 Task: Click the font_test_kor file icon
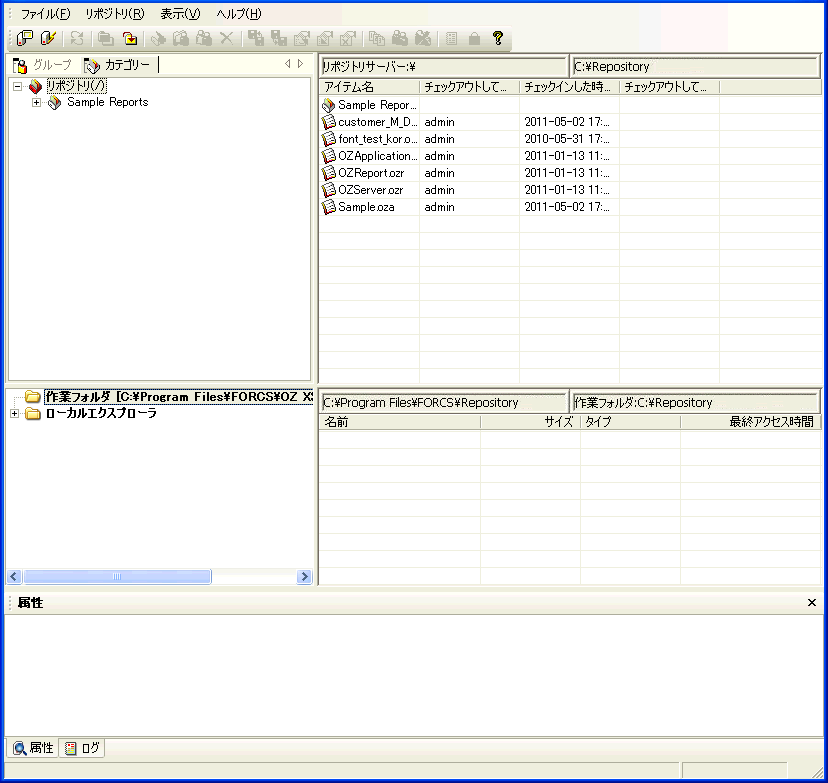point(328,139)
